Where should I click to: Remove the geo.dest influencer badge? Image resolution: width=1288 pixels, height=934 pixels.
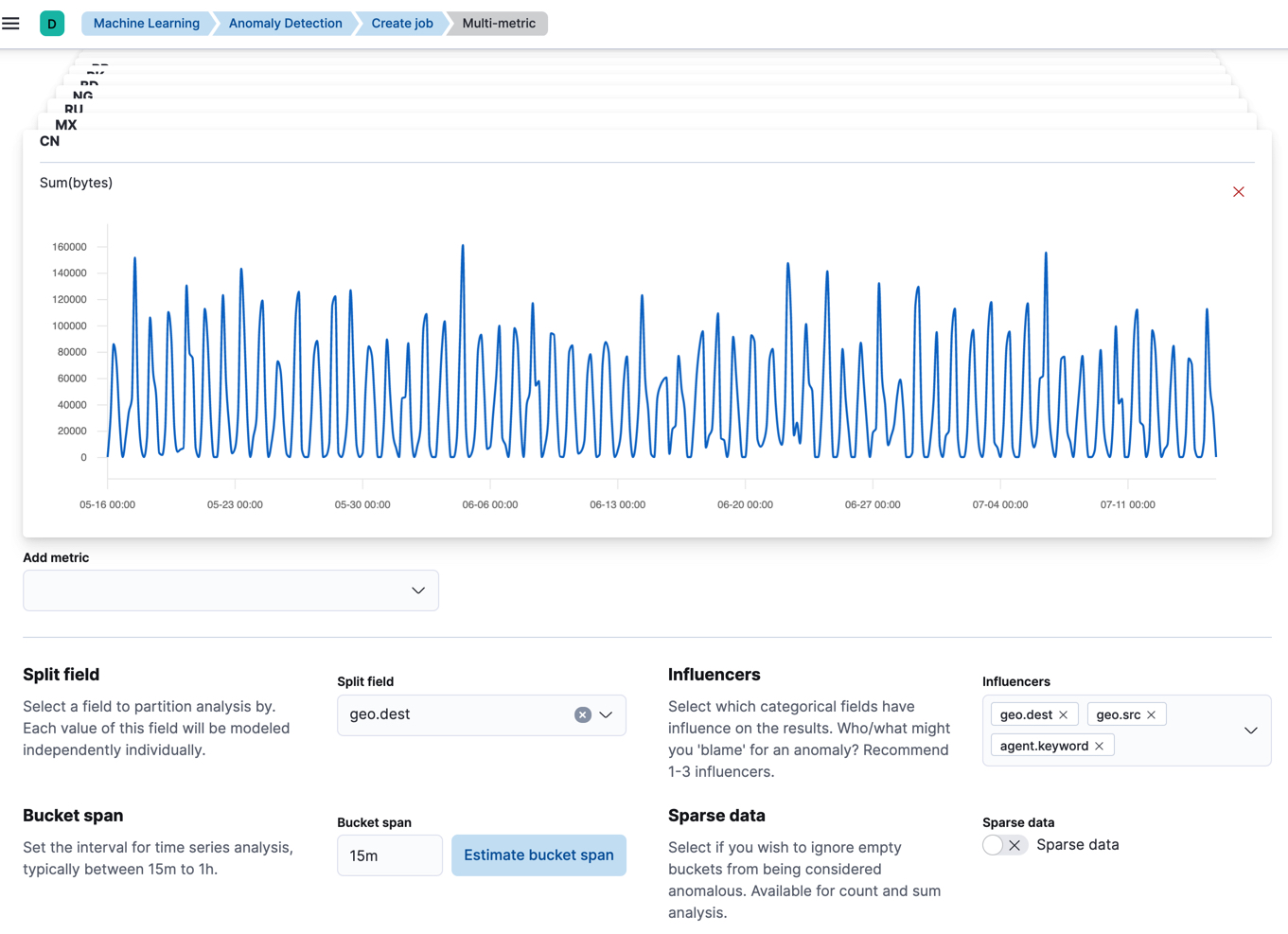coord(1065,714)
